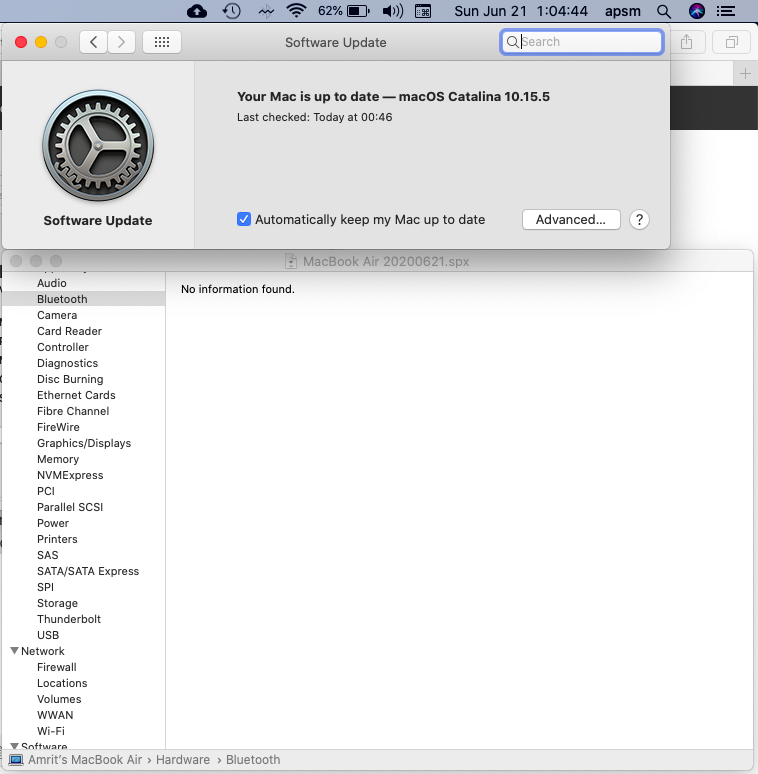
Task: Select Thunderbolt in the sidebar
Action: 69,619
